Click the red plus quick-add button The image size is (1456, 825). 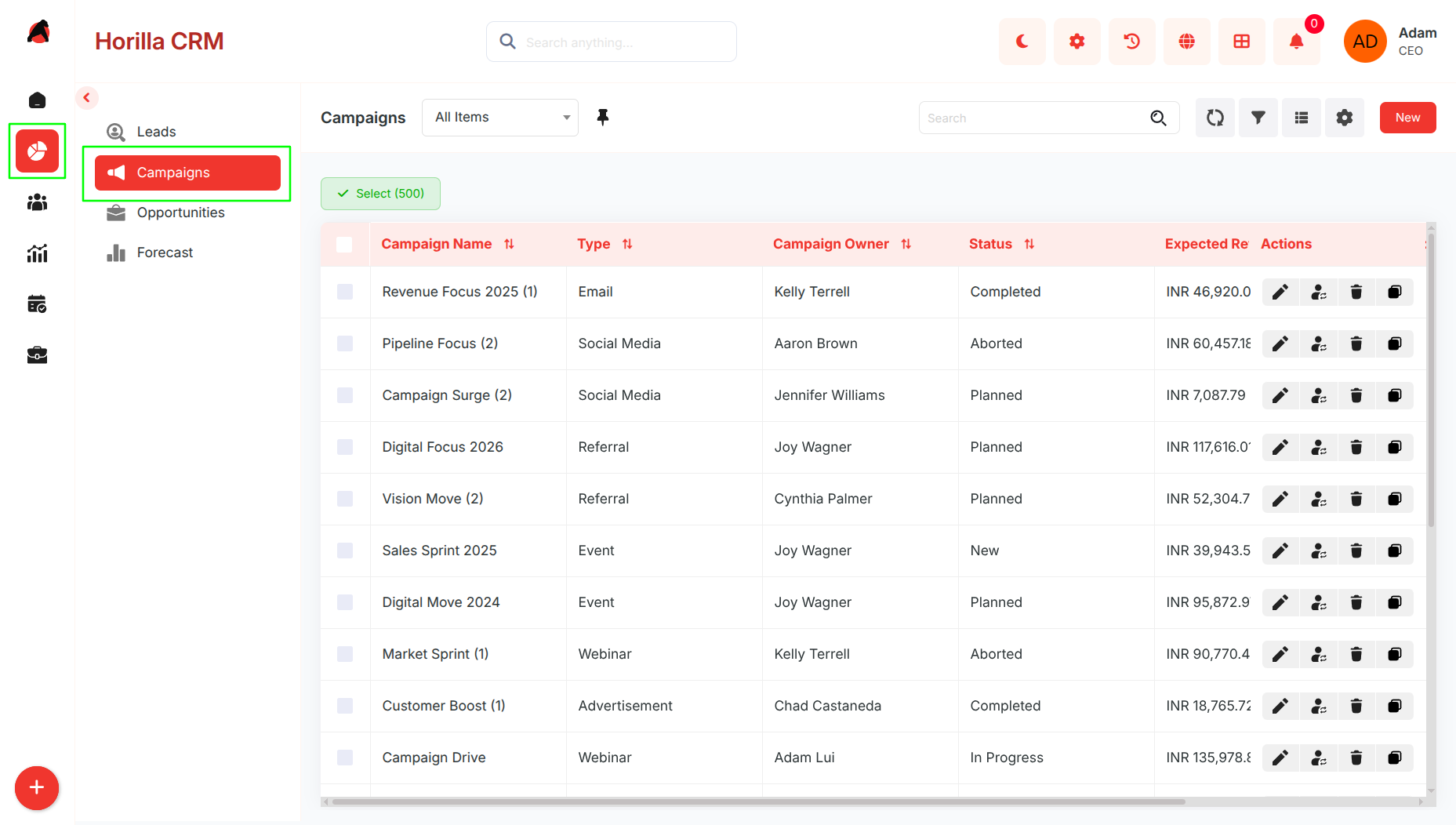[x=37, y=788]
